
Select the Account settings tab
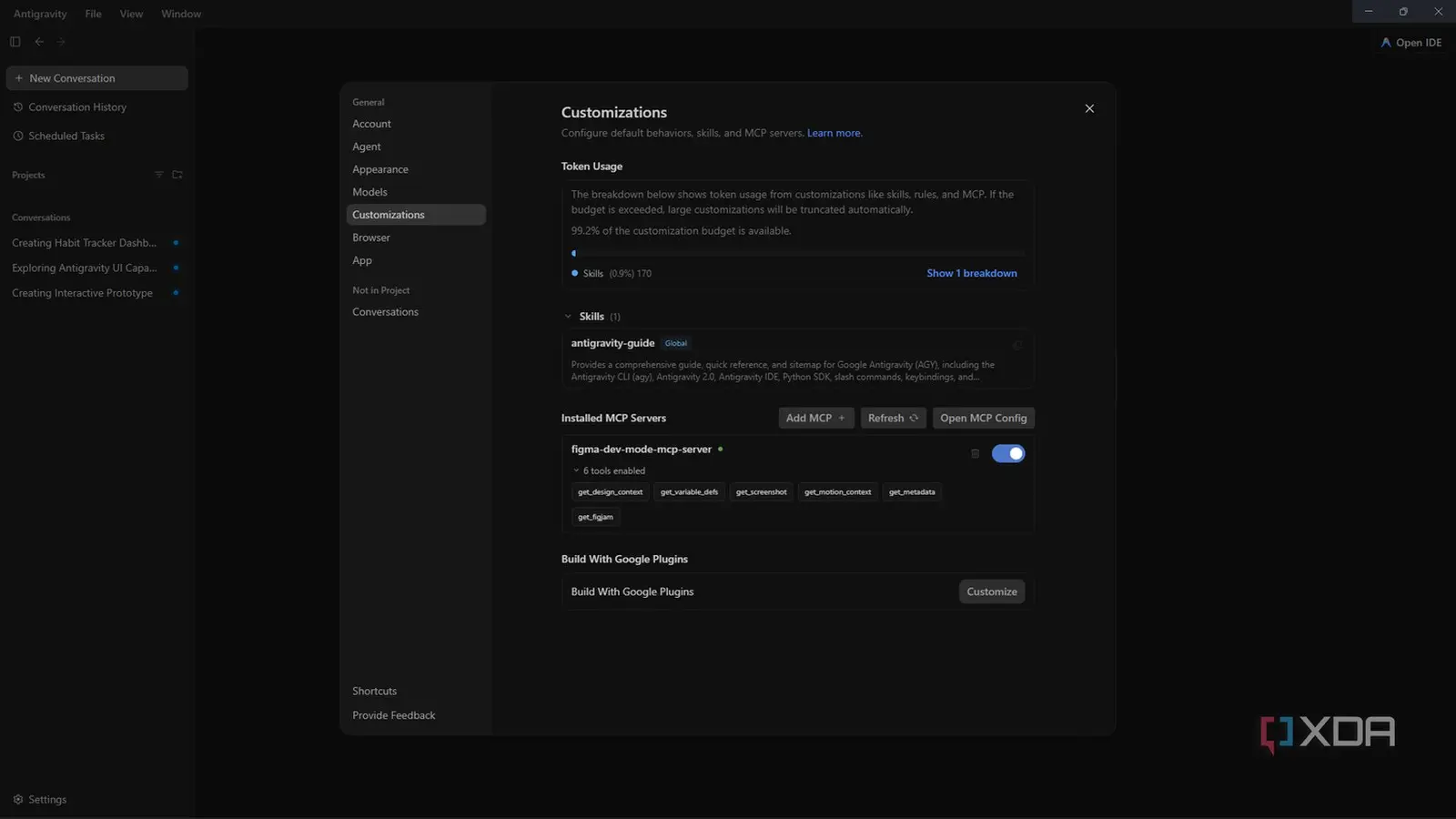(416, 124)
